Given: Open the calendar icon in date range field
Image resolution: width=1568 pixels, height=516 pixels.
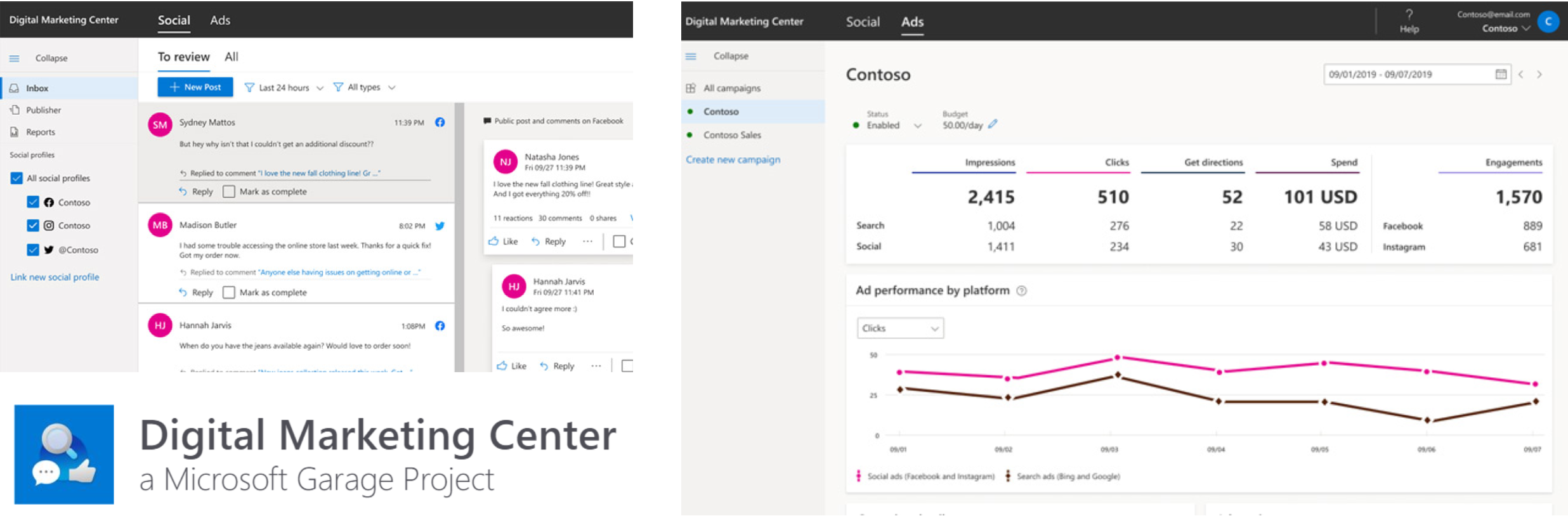Looking at the screenshot, I should pos(1501,74).
